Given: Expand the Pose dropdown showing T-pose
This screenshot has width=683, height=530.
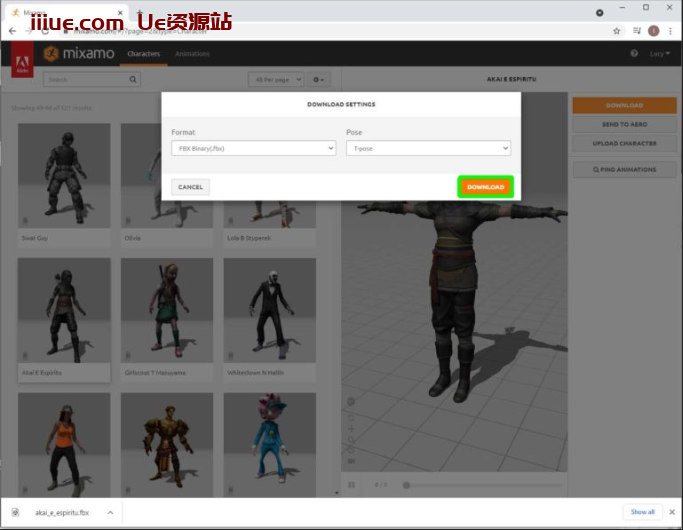Looking at the screenshot, I should [x=428, y=148].
